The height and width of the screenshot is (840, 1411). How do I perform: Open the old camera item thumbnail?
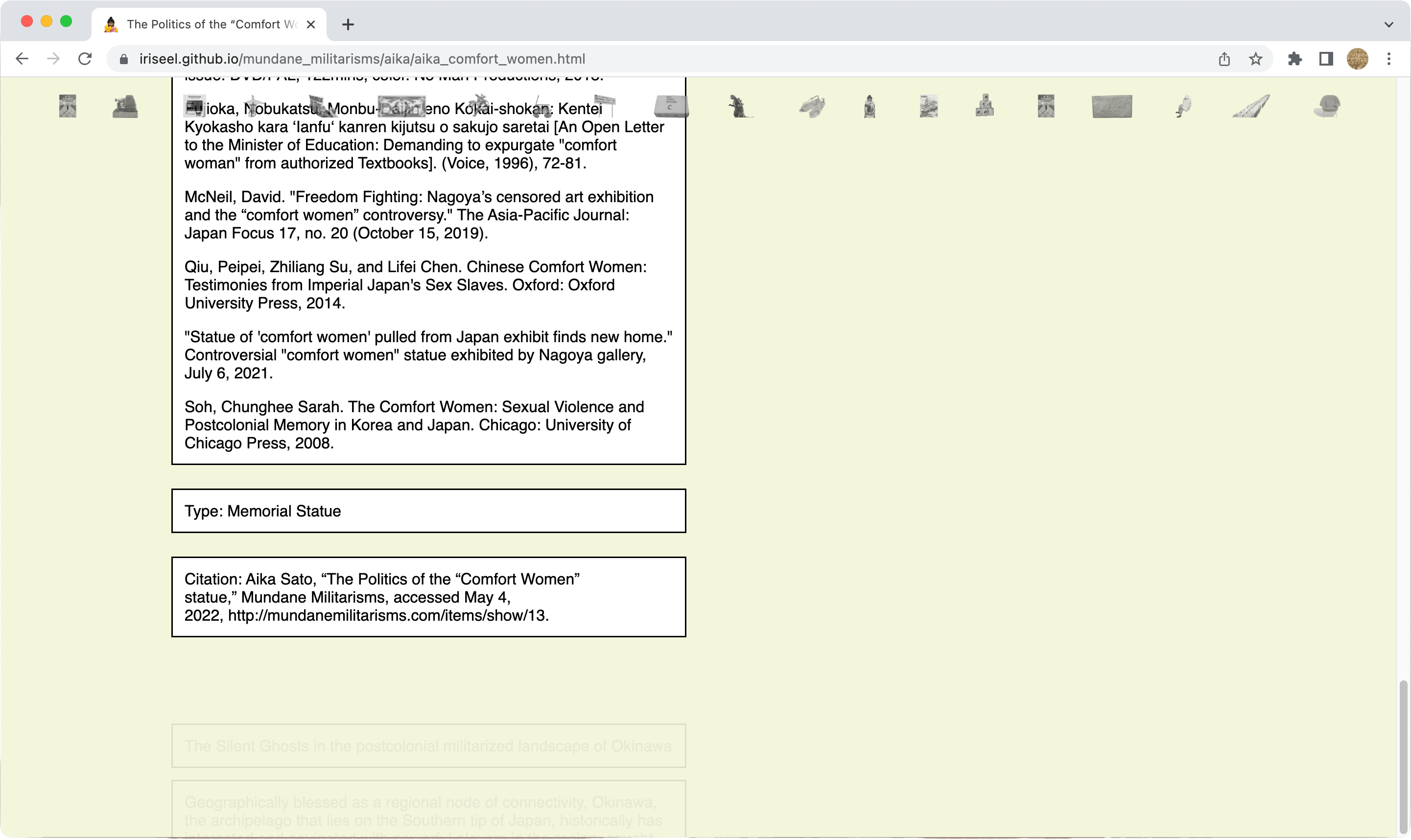pos(125,106)
